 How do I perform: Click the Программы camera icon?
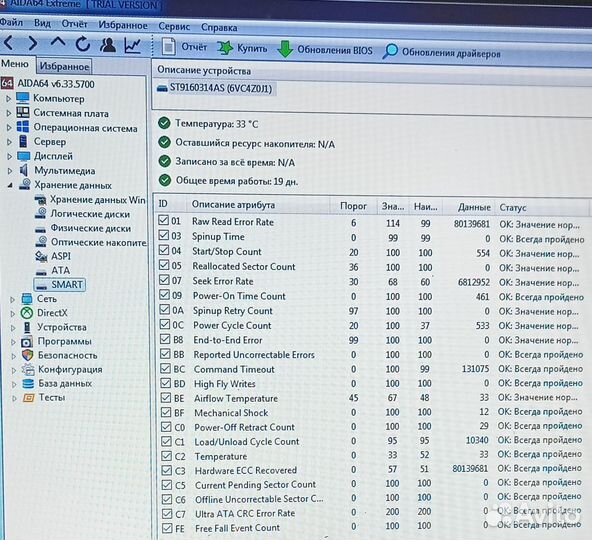27,341
